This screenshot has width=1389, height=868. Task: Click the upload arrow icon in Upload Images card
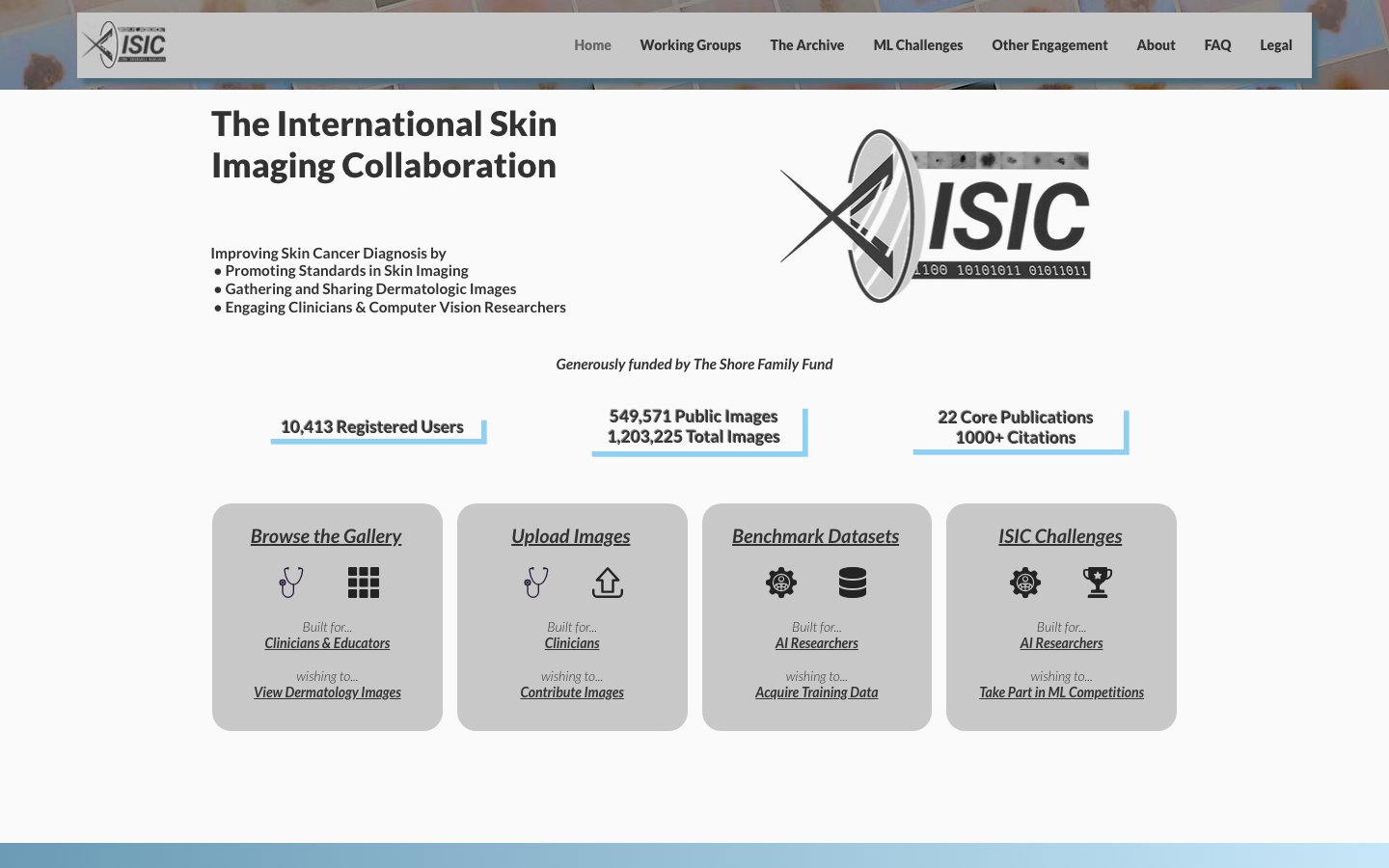tap(608, 583)
